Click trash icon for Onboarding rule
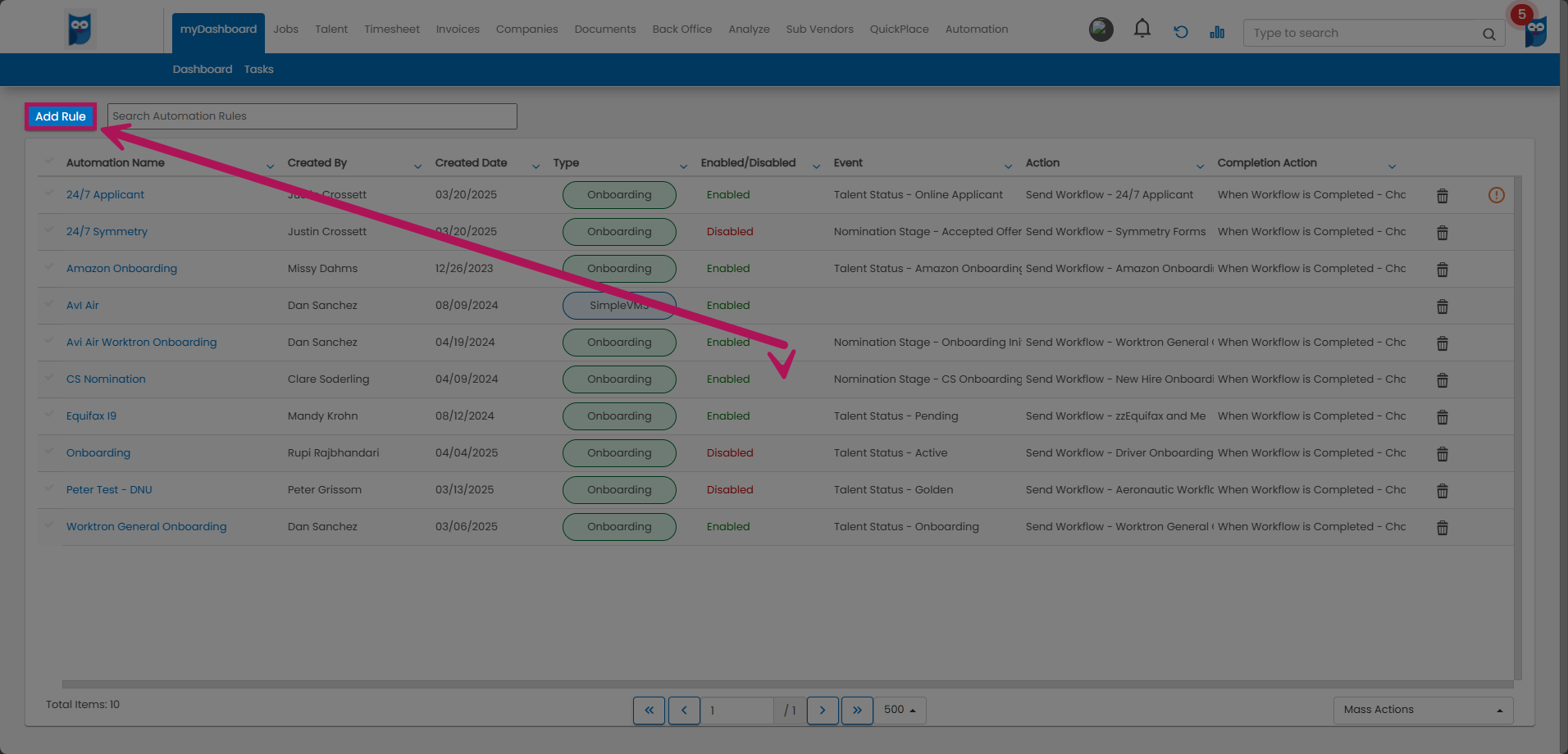 click(1442, 454)
